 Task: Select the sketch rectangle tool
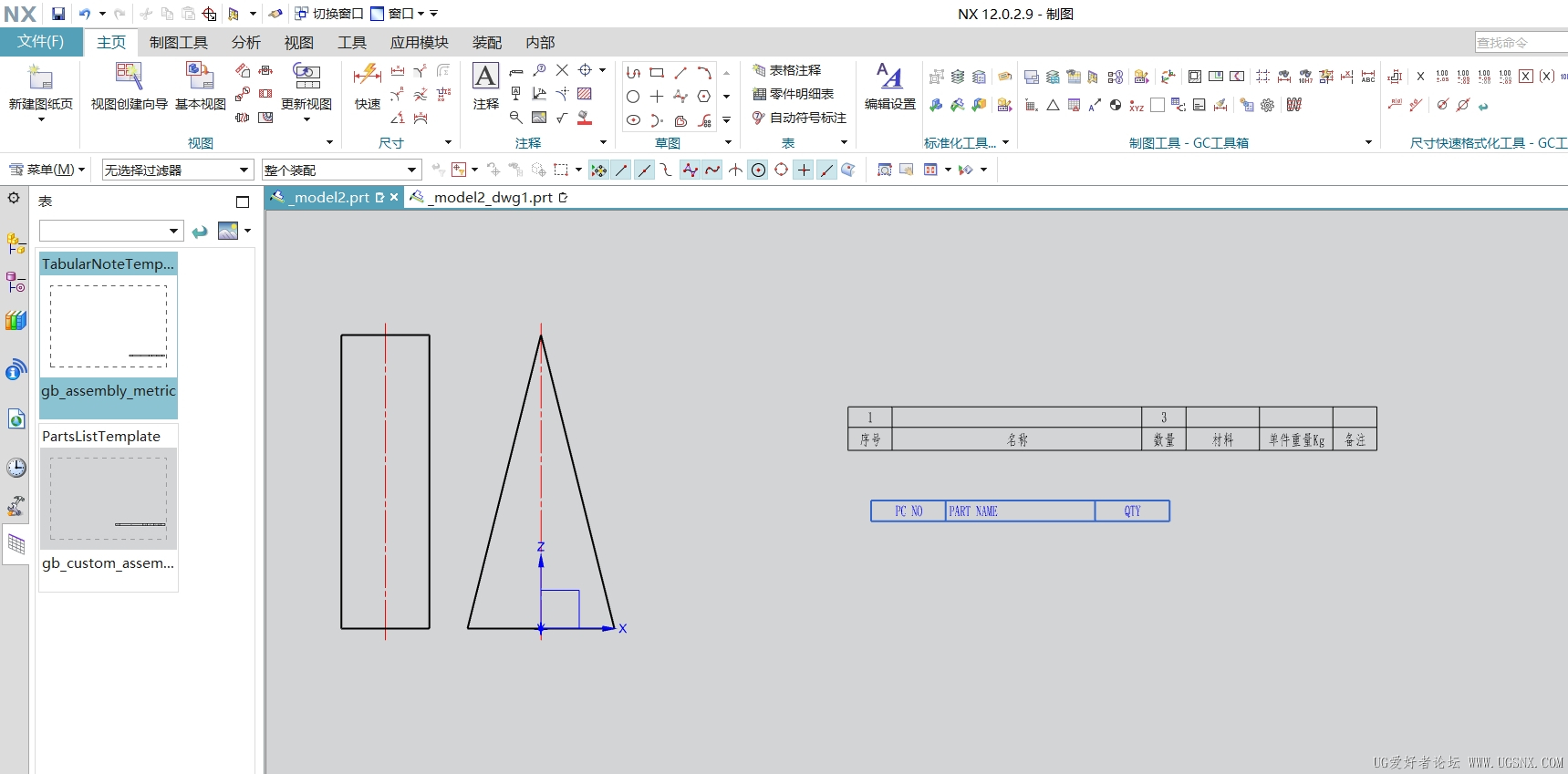[x=657, y=72]
